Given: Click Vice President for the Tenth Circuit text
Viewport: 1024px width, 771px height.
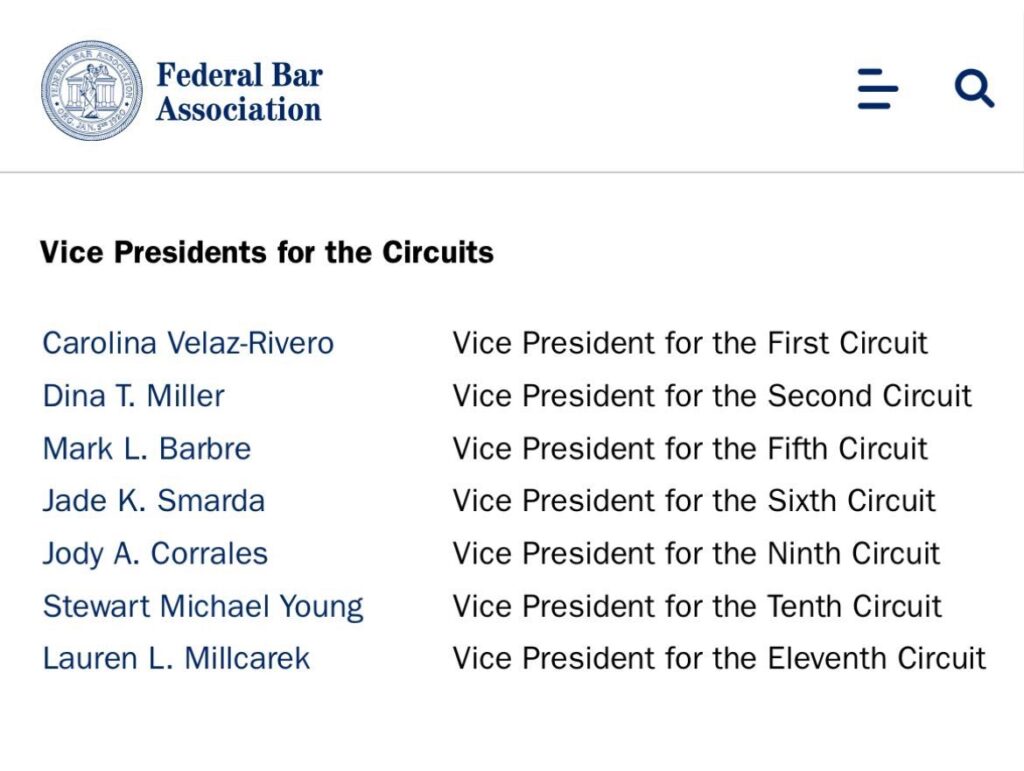Looking at the screenshot, I should [x=697, y=606].
